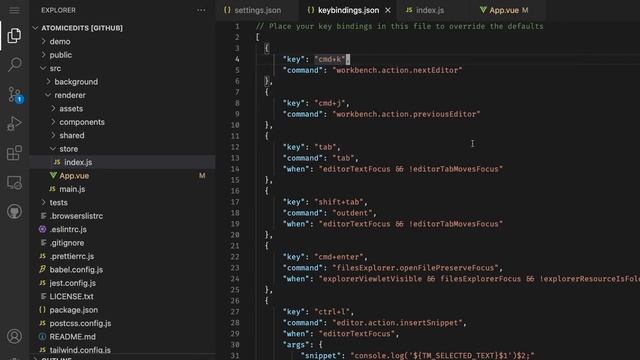Open index.js in the store folder
This screenshot has height=360, width=640.
tap(122, 162)
